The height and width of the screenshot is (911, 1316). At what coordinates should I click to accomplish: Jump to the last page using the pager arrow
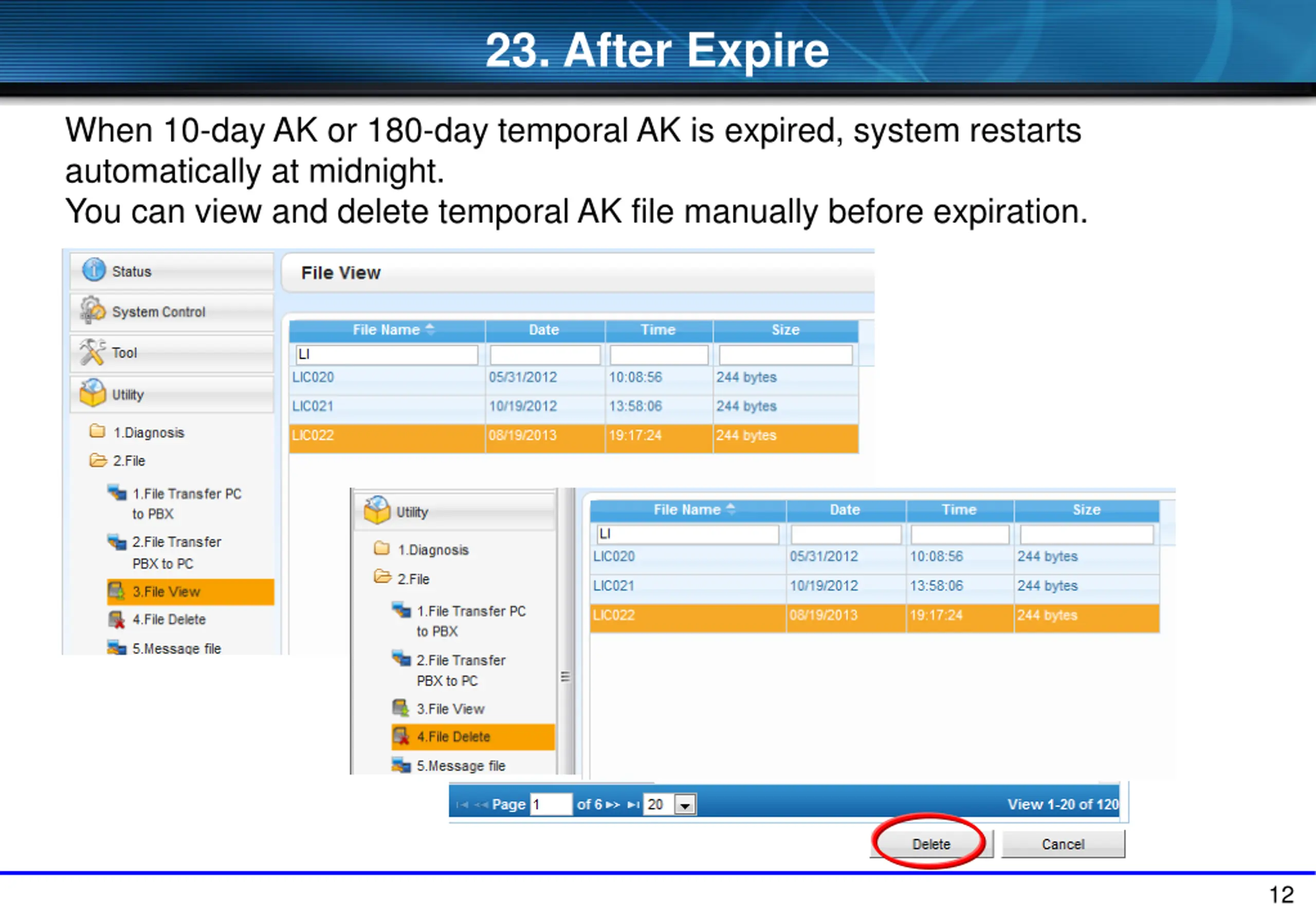point(633,804)
